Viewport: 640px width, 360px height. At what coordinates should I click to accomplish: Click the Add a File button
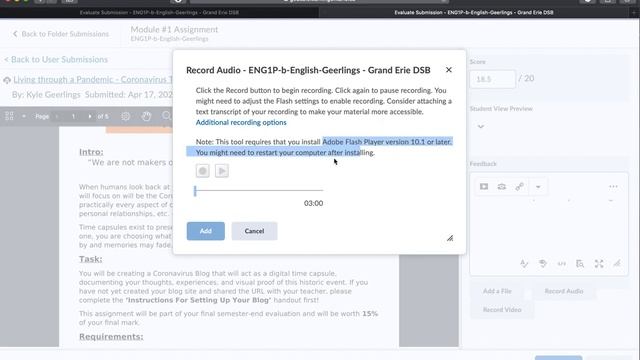click(x=497, y=291)
